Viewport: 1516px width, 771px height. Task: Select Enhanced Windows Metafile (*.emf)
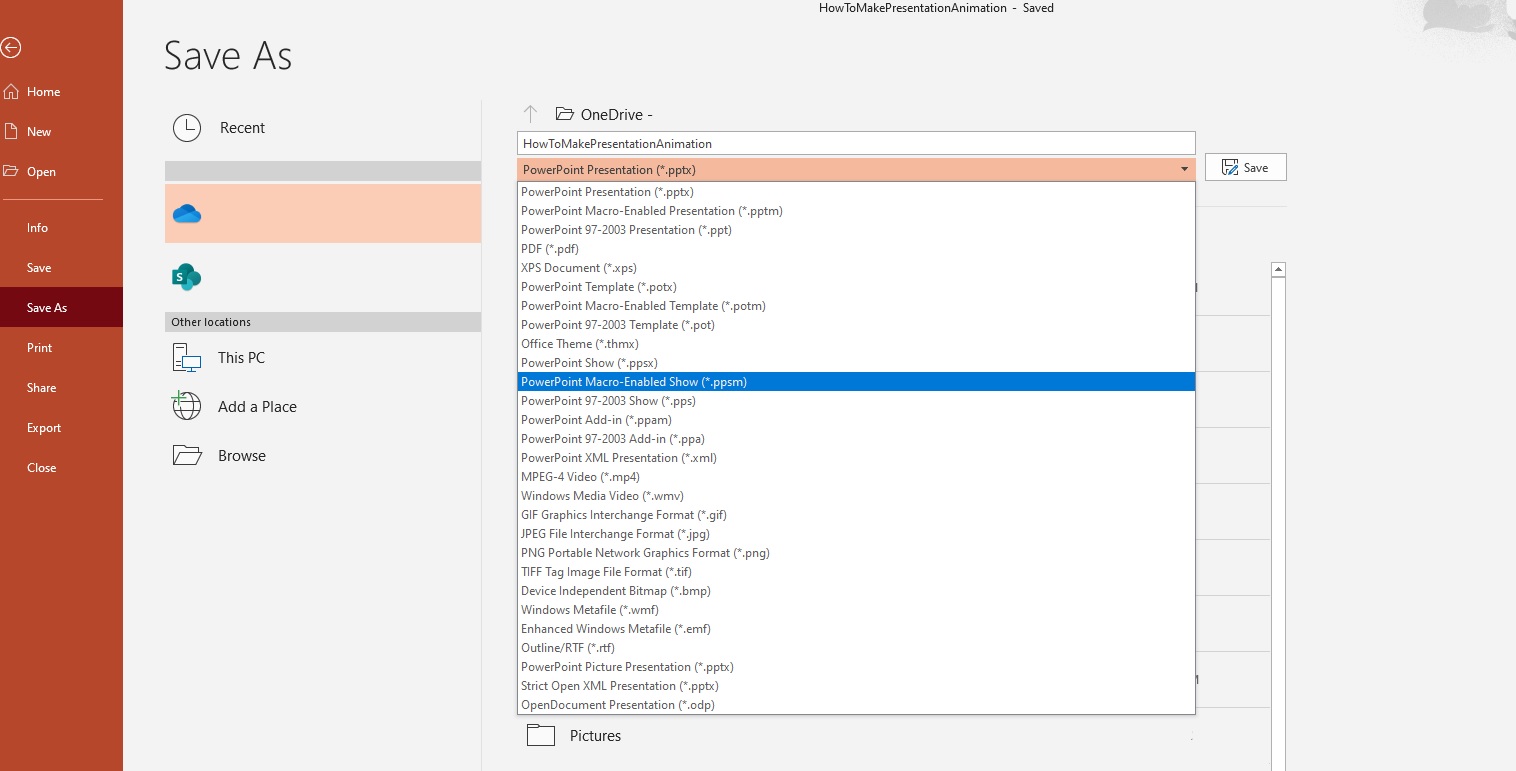point(856,629)
